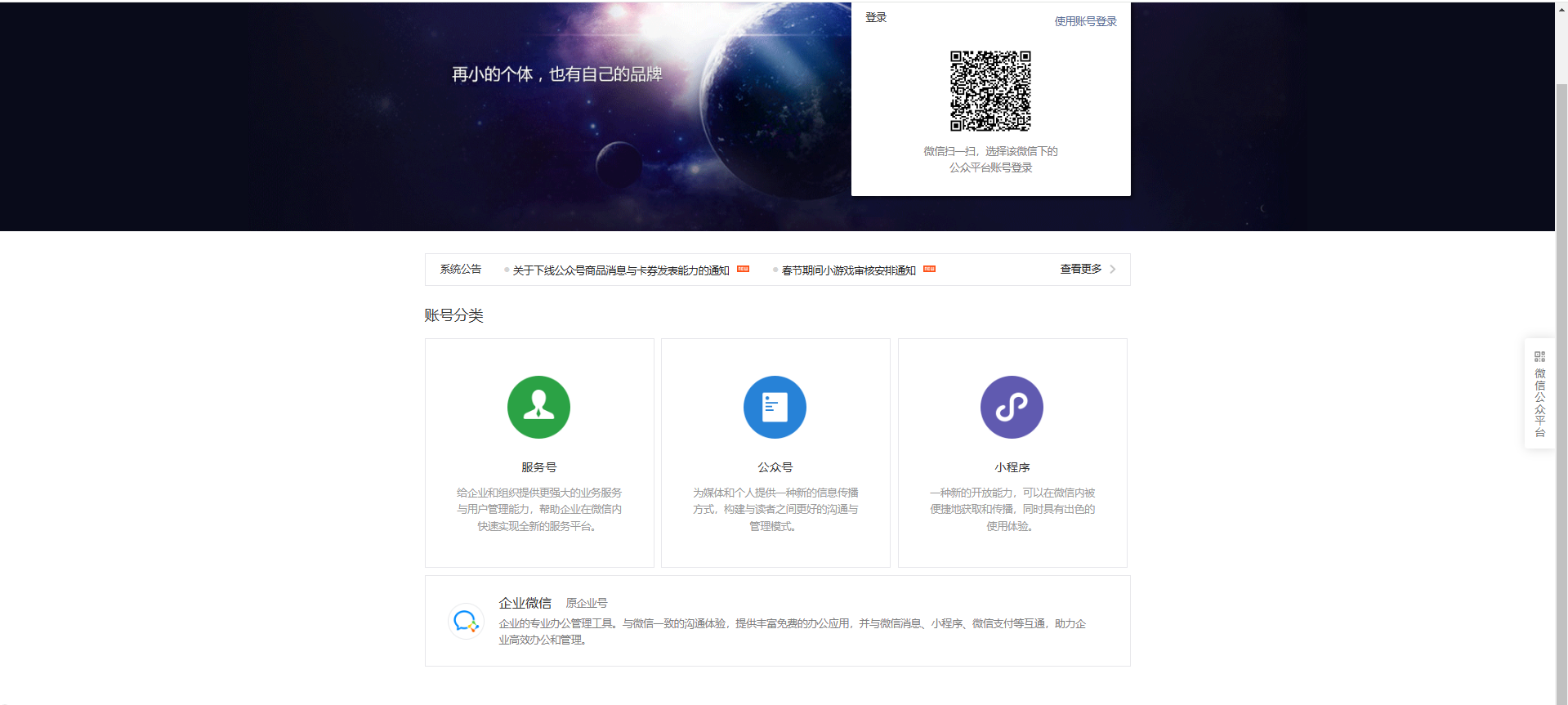Click the 账号分类 section heading
The image size is (1568, 705).
(x=453, y=315)
